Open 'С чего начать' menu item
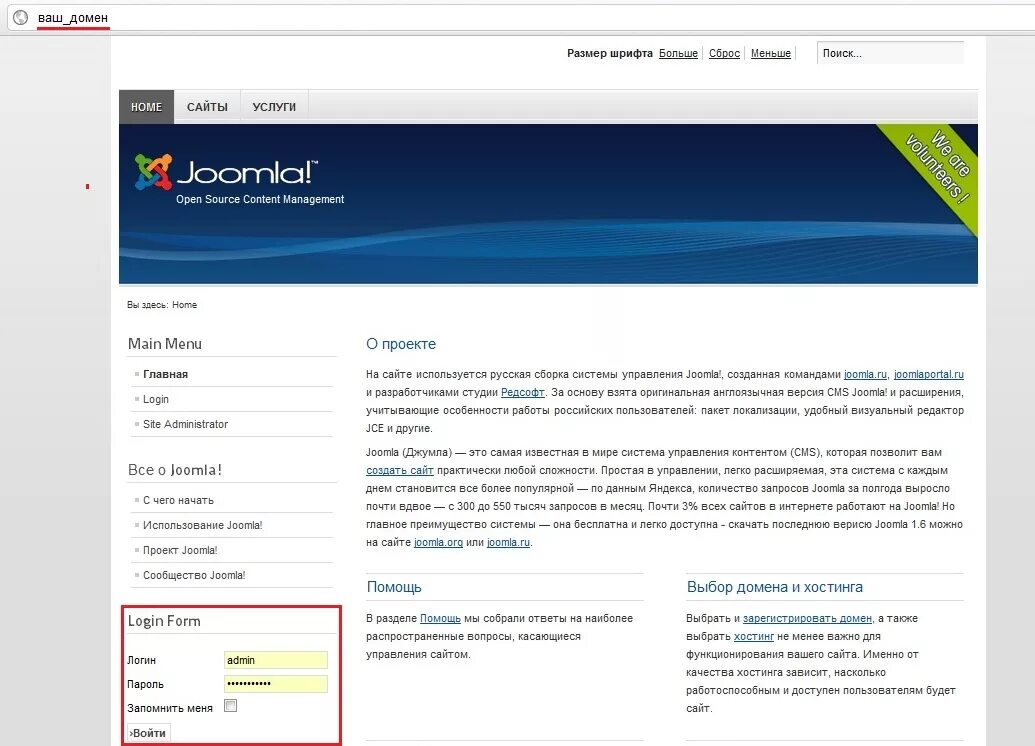The image size is (1035, 746). [x=178, y=500]
